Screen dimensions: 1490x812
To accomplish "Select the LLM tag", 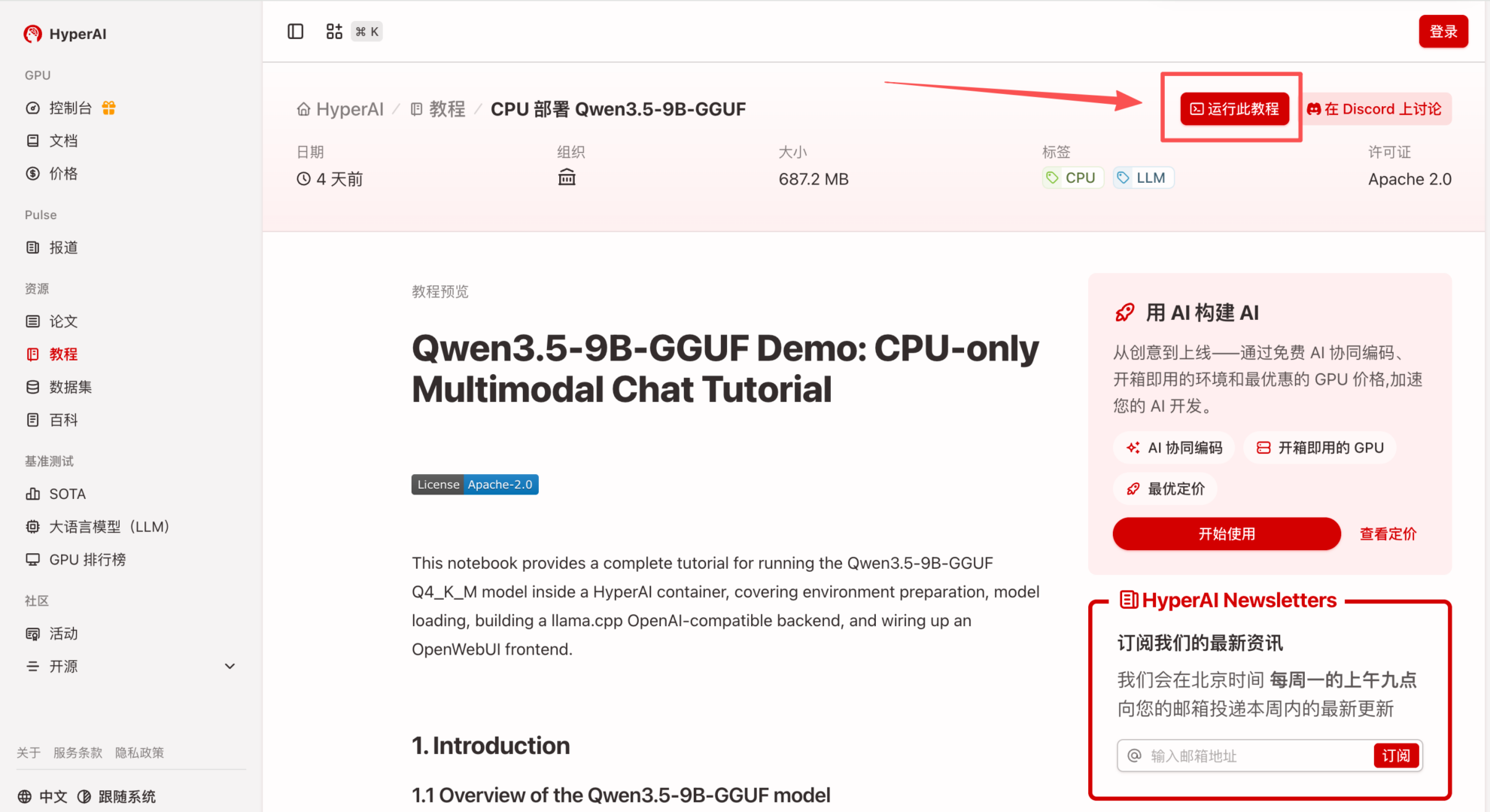I will [1143, 178].
